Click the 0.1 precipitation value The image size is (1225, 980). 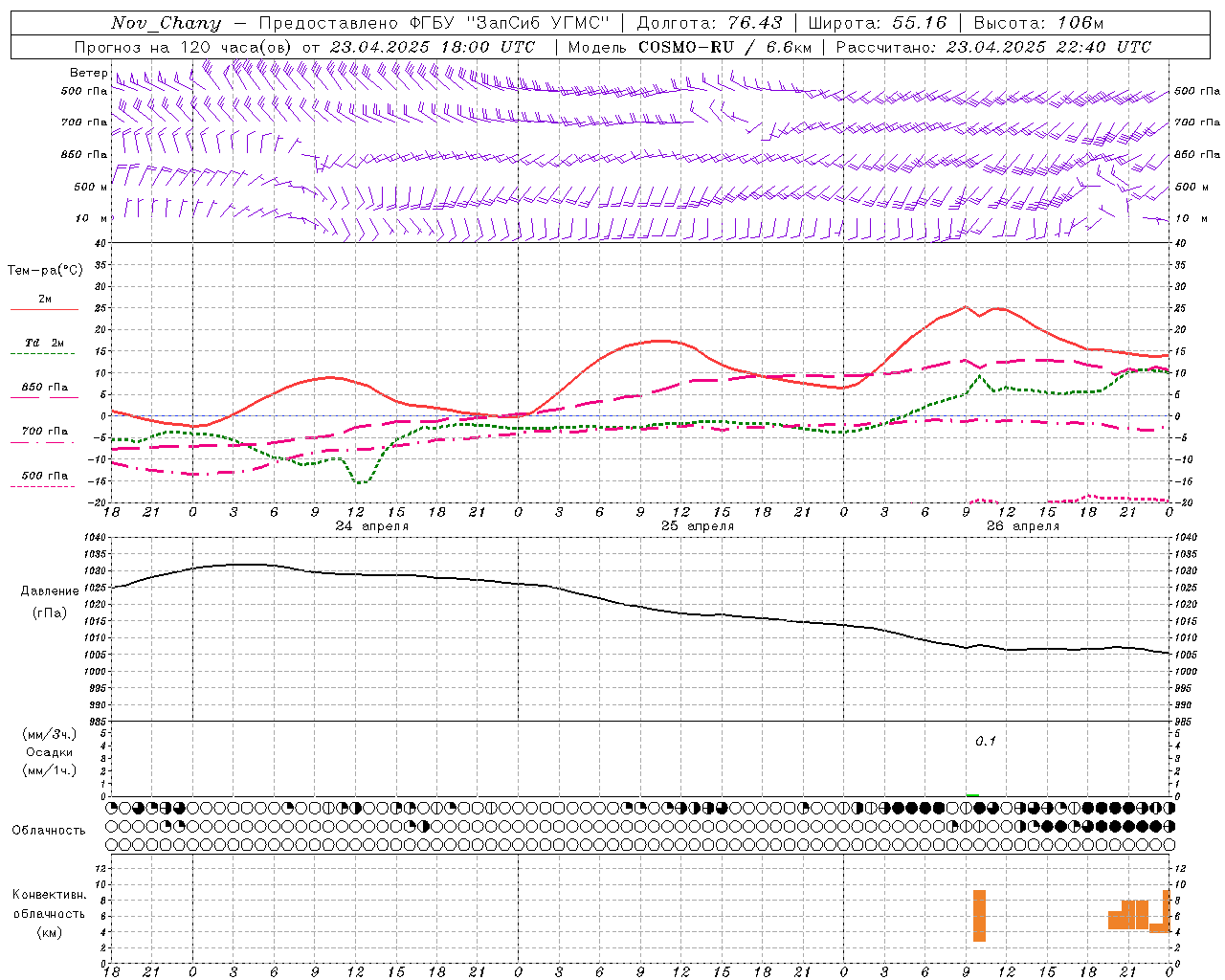click(x=986, y=742)
